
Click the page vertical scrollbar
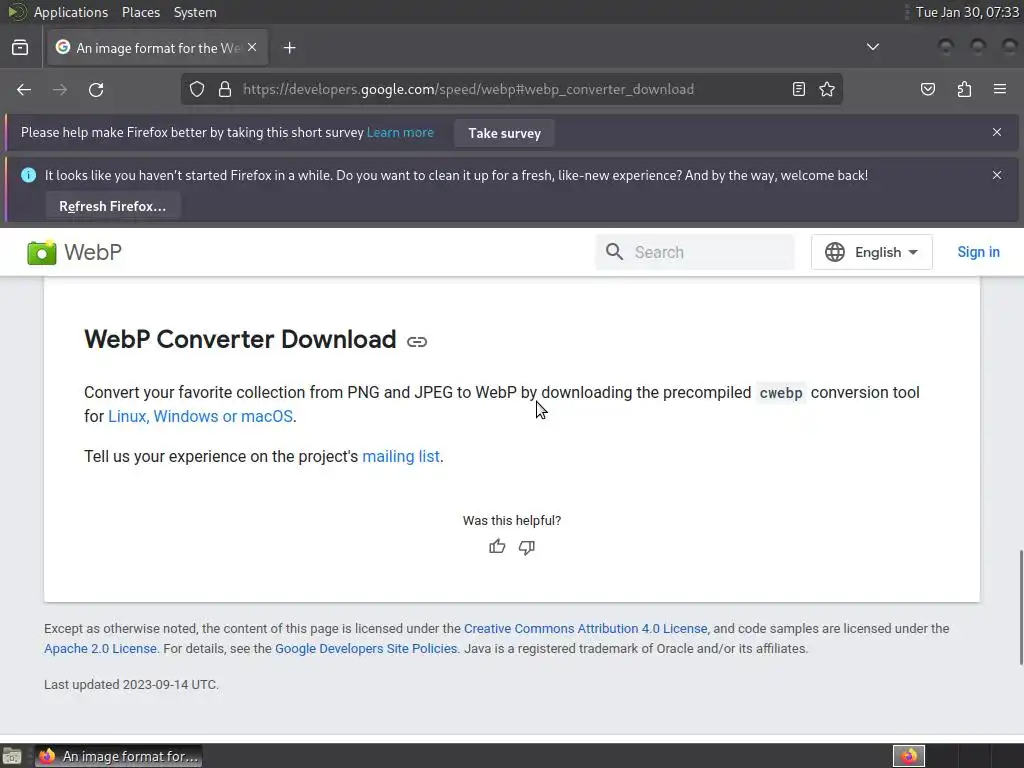pos(1021,607)
